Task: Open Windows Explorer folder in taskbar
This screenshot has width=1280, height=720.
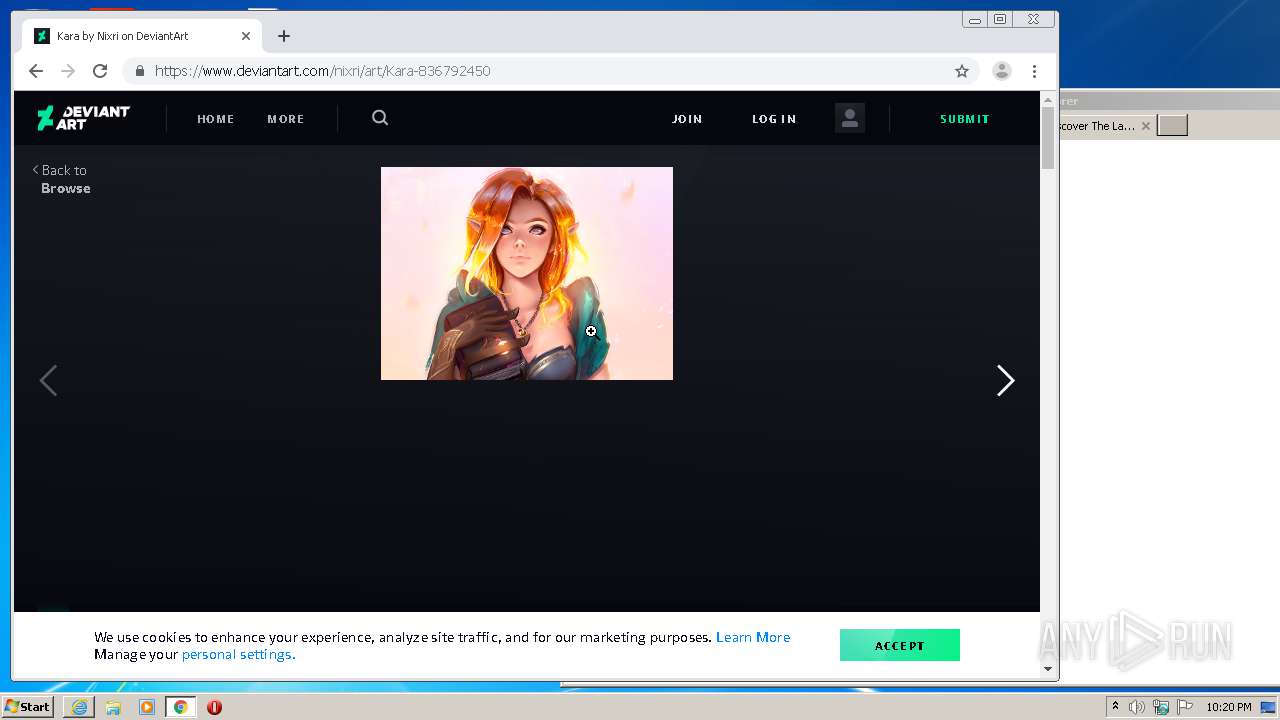Action: pyautogui.click(x=113, y=707)
